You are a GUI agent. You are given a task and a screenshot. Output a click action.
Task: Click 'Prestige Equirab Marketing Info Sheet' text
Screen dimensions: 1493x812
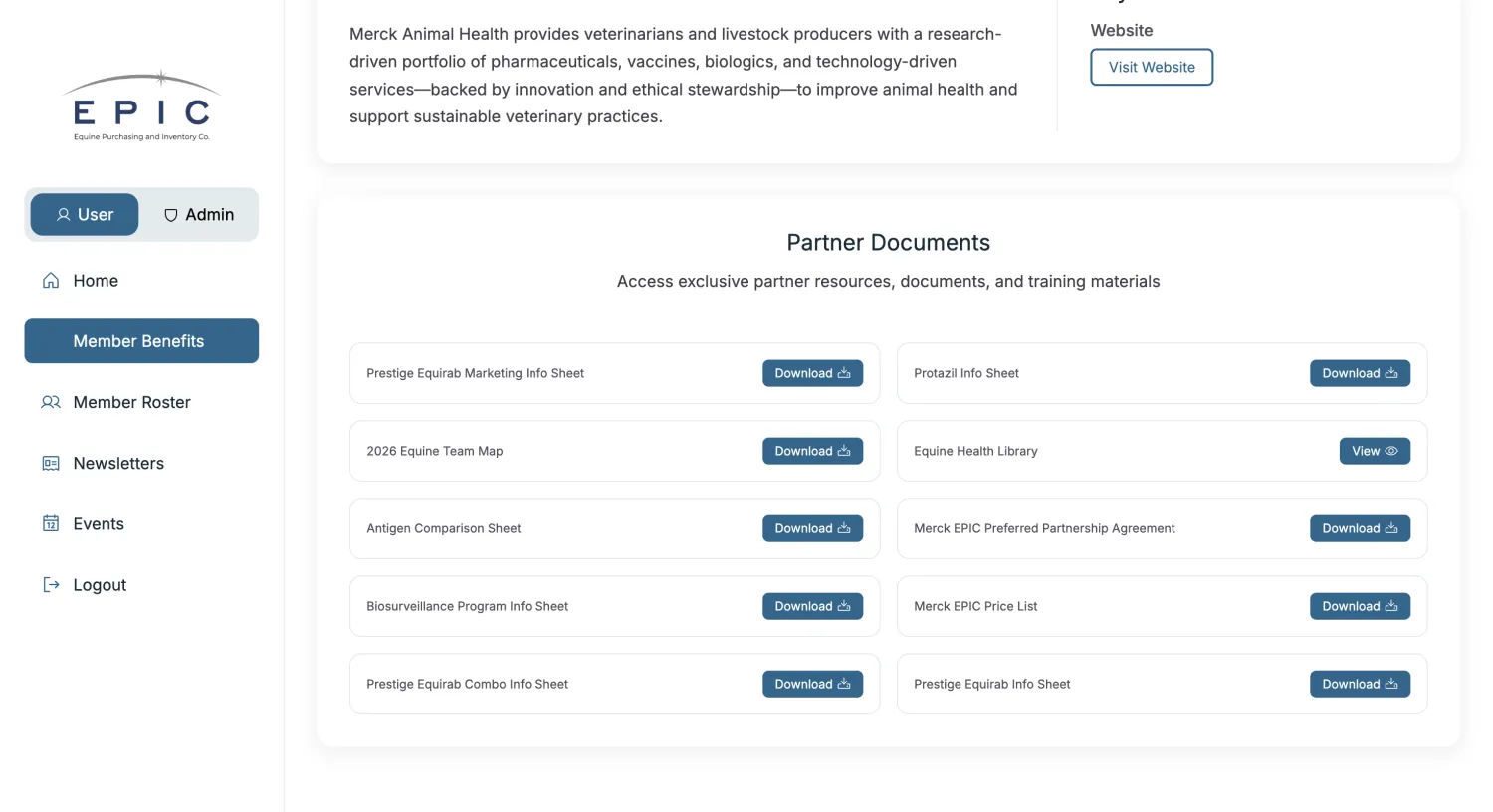click(475, 373)
